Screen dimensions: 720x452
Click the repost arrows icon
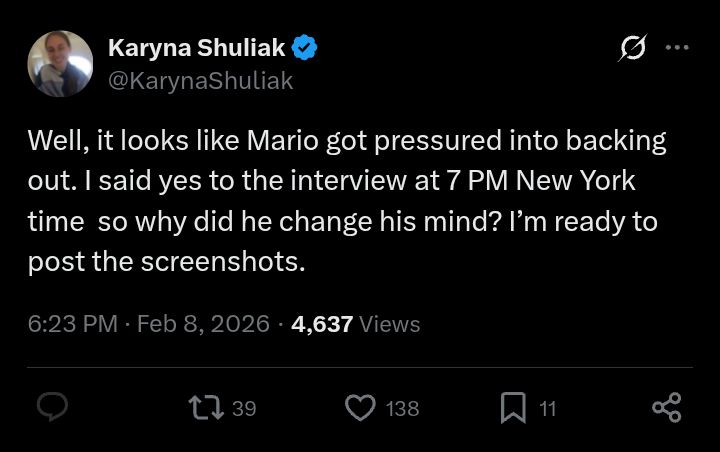click(206, 407)
